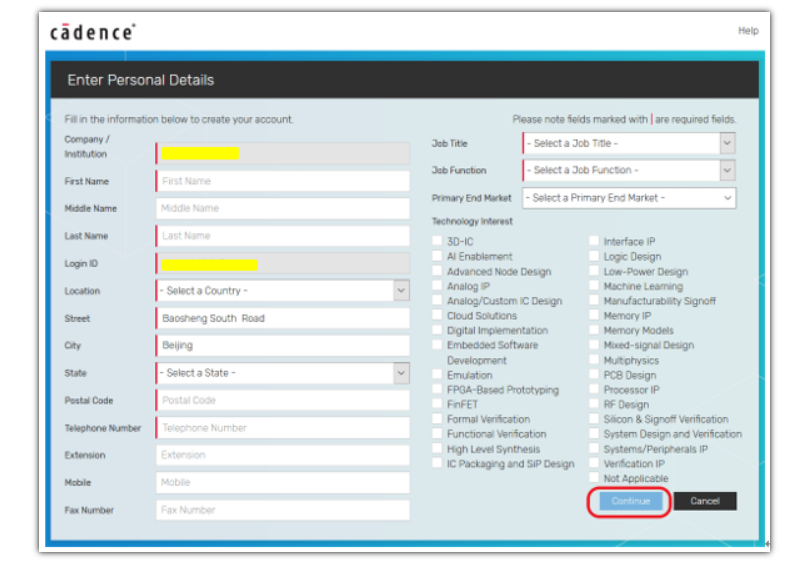Enable the AI Enablement checkbox
812x563 pixels.
pyautogui.click(x=437, y=256)
